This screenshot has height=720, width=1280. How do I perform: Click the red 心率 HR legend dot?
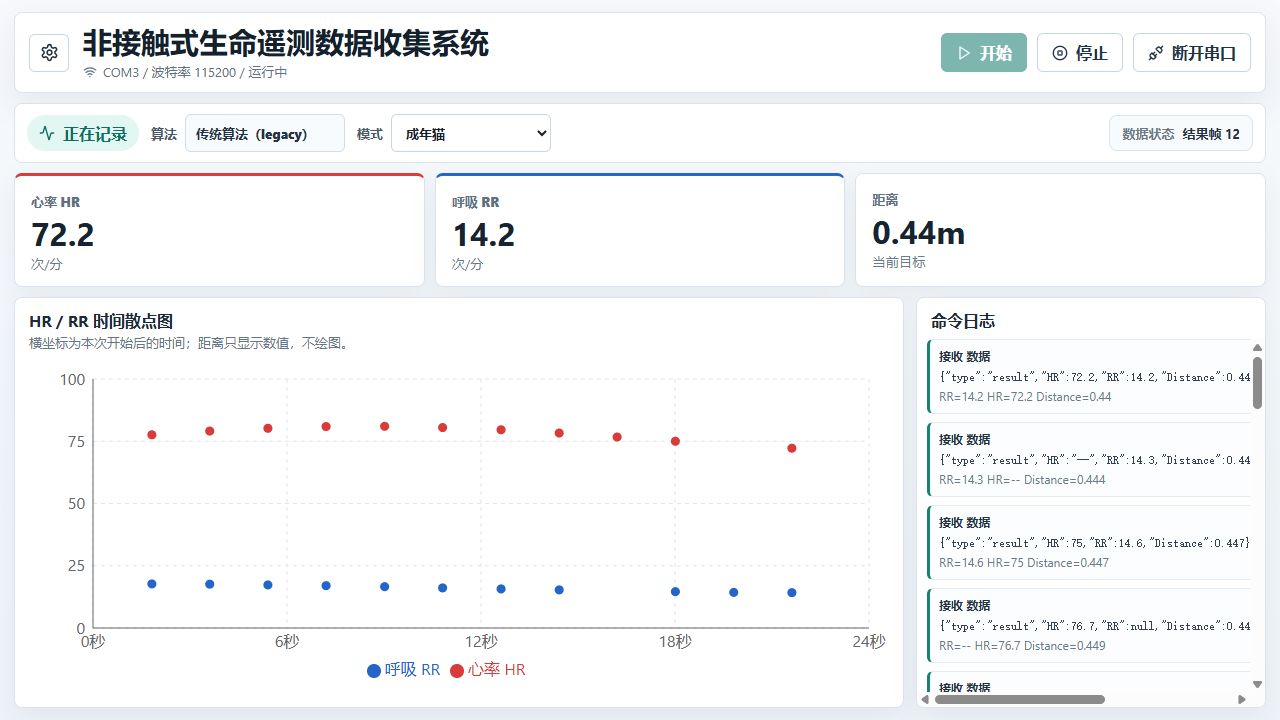pos(457,671)
